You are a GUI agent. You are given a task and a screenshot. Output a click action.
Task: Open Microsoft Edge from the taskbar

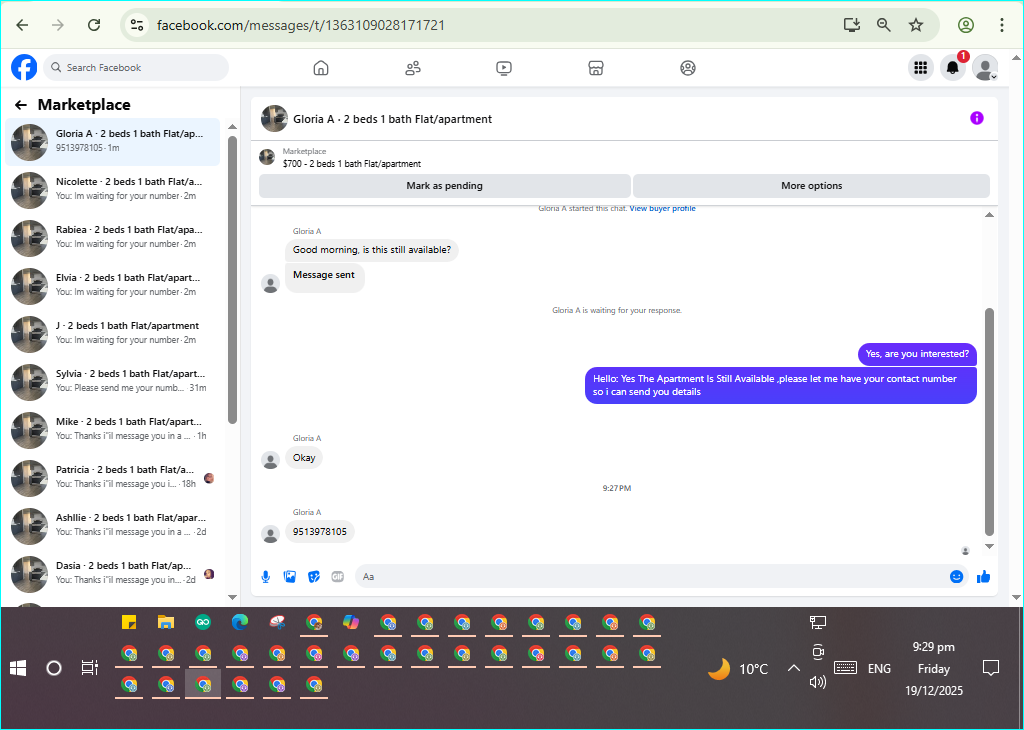pos(240,622)
